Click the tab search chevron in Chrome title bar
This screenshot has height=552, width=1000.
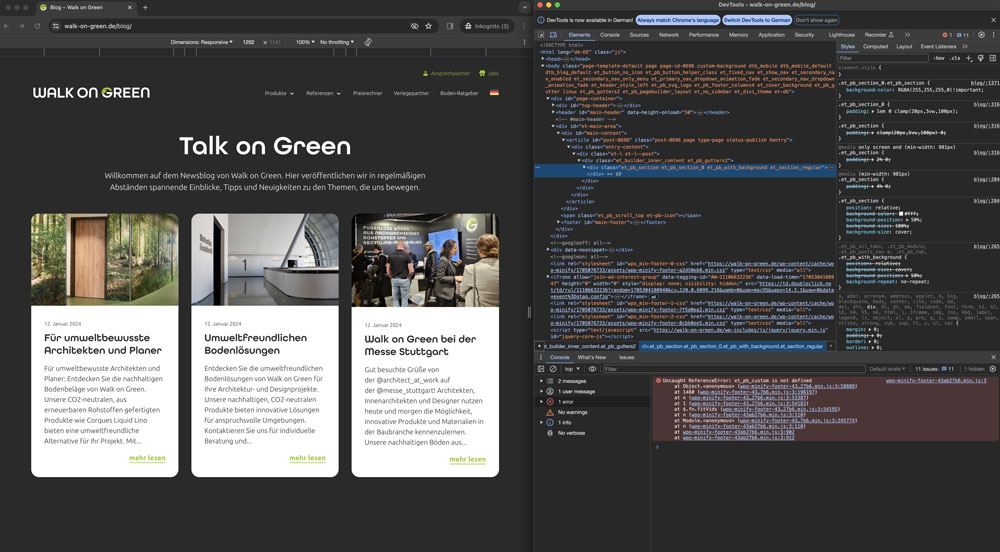point(524,8)
